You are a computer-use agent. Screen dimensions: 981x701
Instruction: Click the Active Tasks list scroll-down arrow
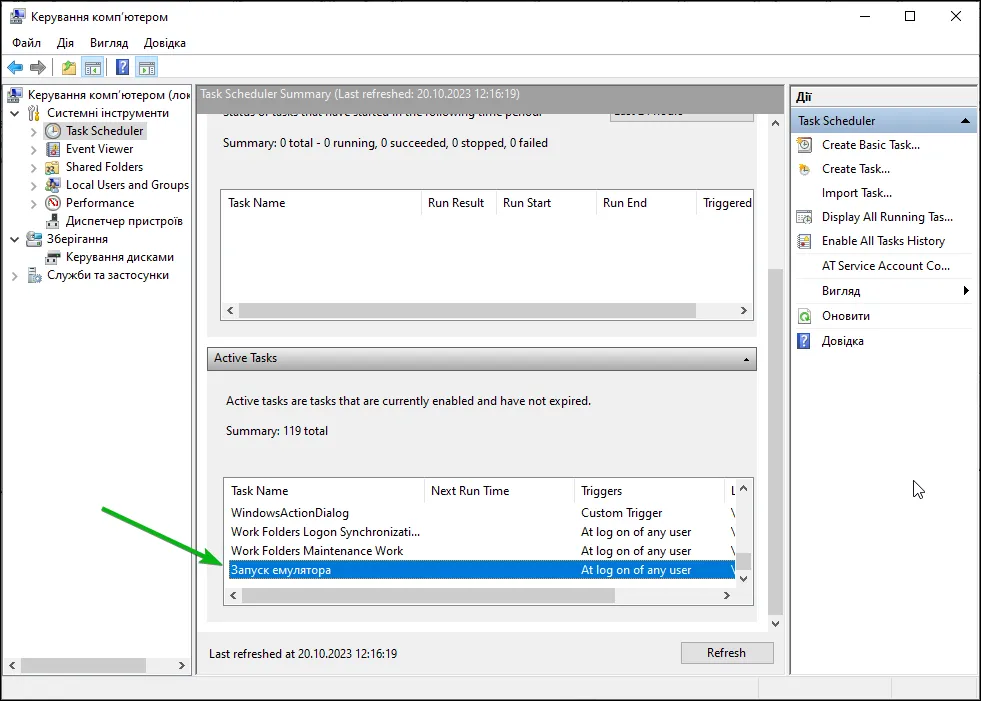click(x=743, y=579)
